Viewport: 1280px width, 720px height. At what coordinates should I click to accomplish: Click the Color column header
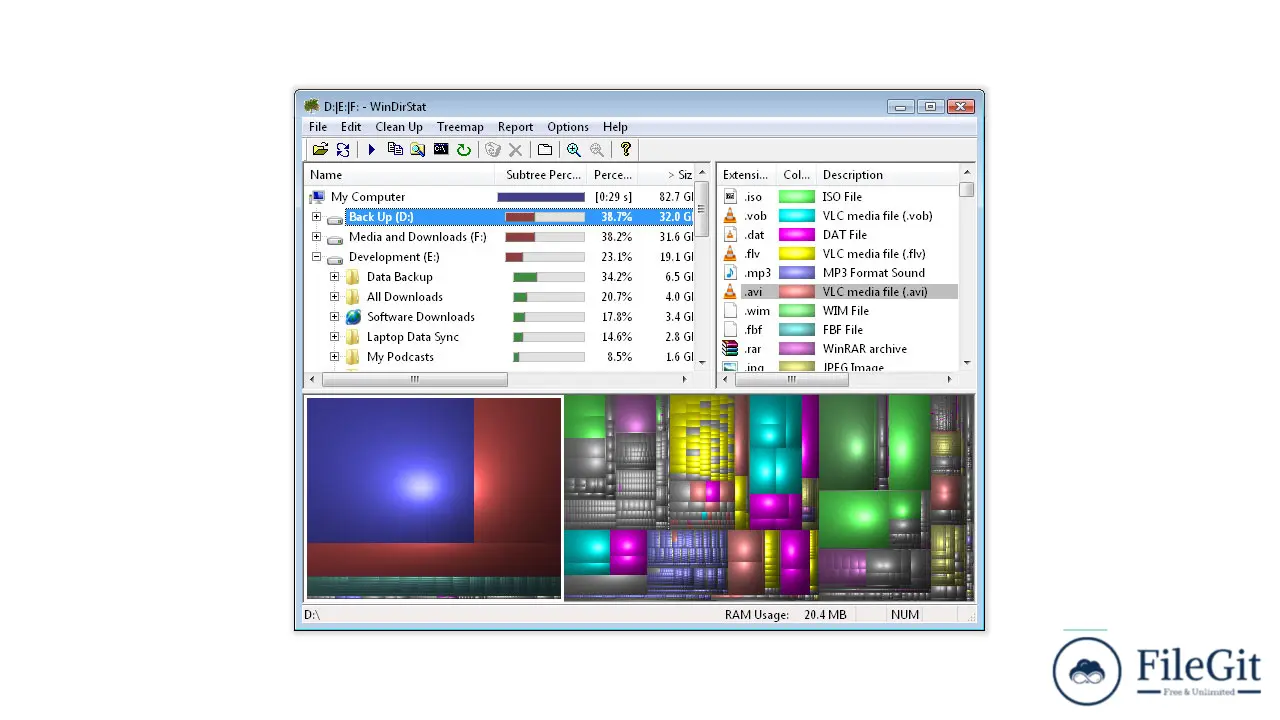pos(796,175)
